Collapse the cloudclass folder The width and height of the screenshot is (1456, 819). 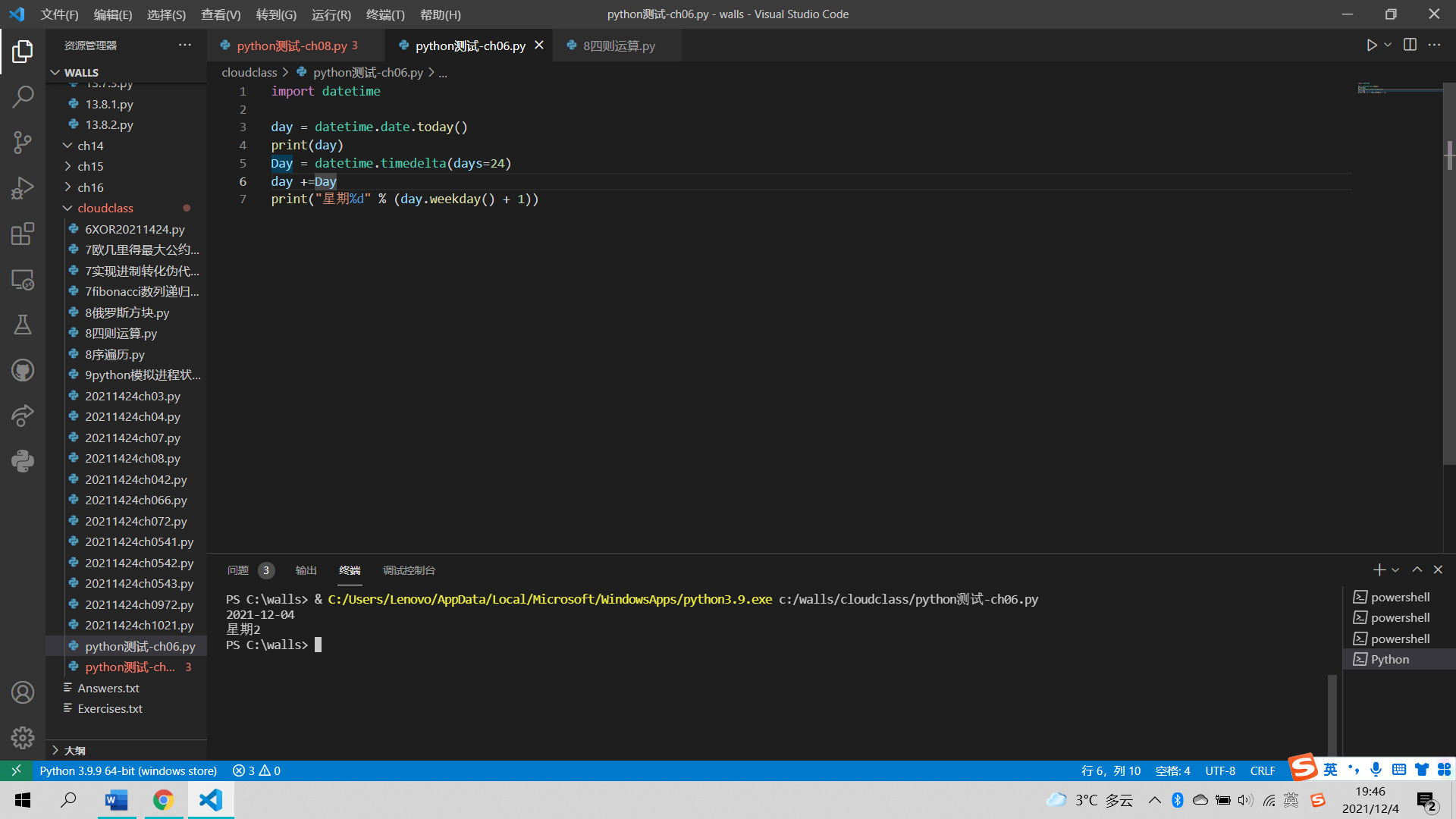point(105,208)
